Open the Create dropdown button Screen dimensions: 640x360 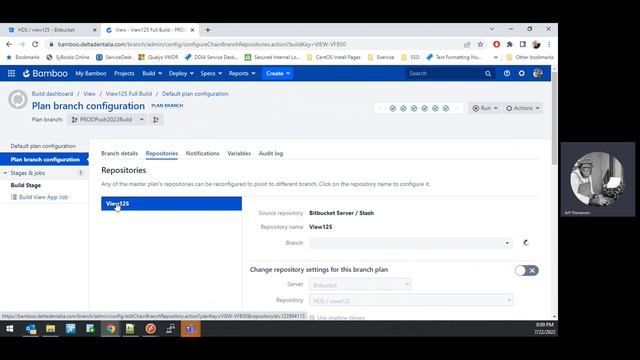[278, 73]
